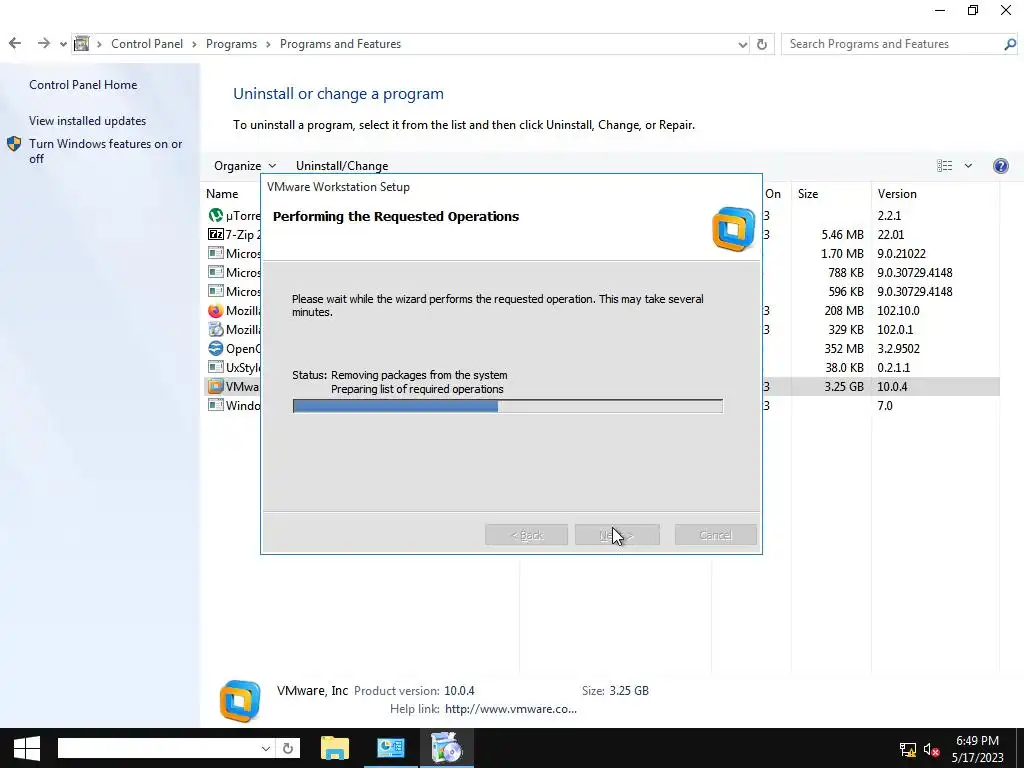Open Control Panel Home link

[83, 85]
